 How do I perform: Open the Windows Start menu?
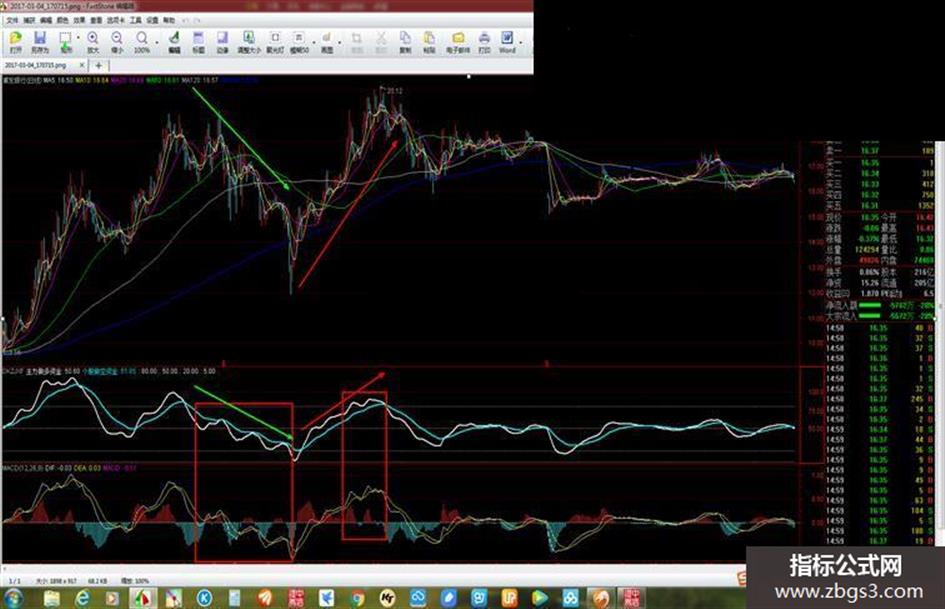13,598
